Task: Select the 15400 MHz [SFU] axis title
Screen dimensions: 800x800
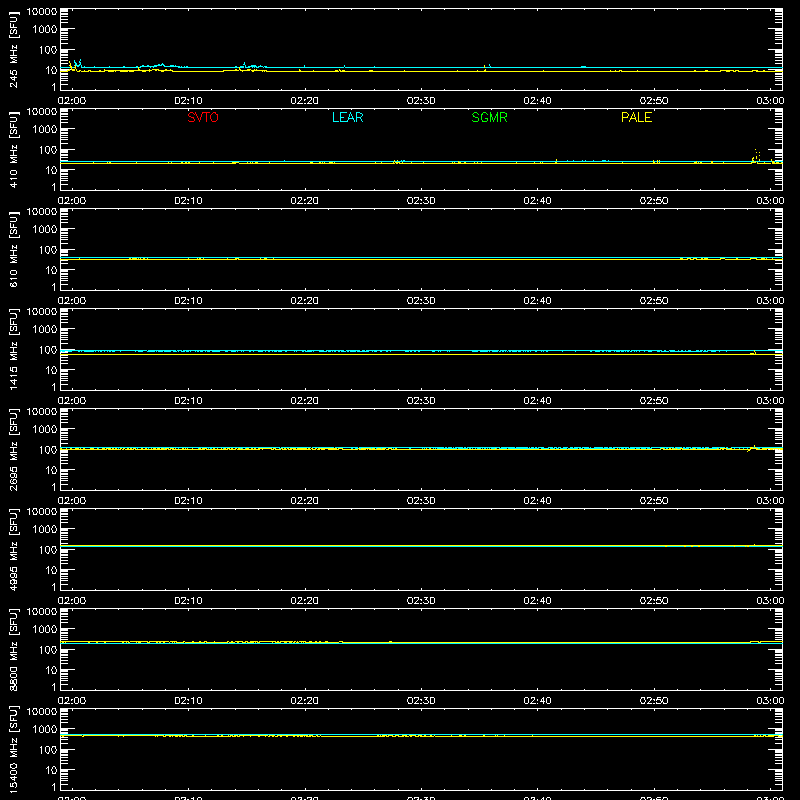Action: [14, 749]
